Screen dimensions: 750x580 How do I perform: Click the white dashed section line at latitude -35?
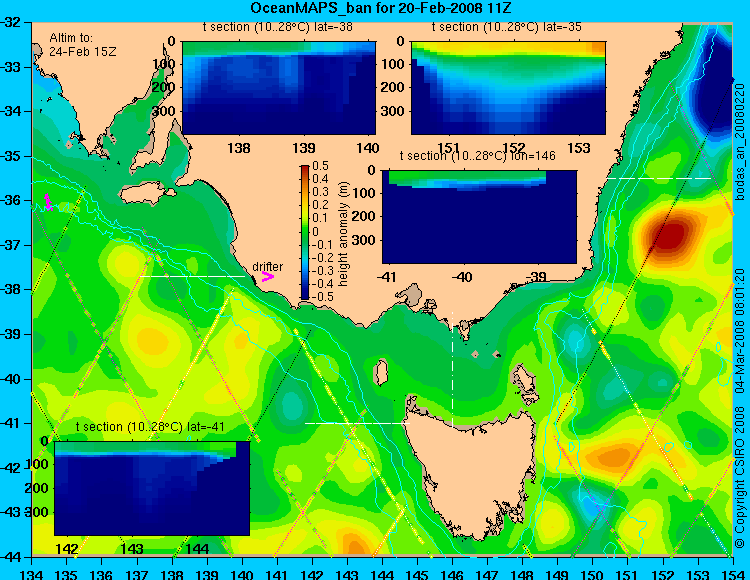coord(659,178)
